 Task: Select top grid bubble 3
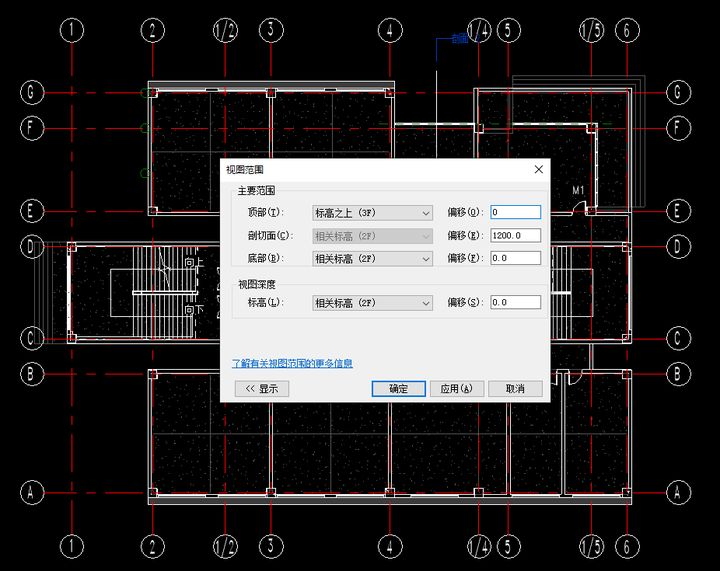tap(271, 30)
